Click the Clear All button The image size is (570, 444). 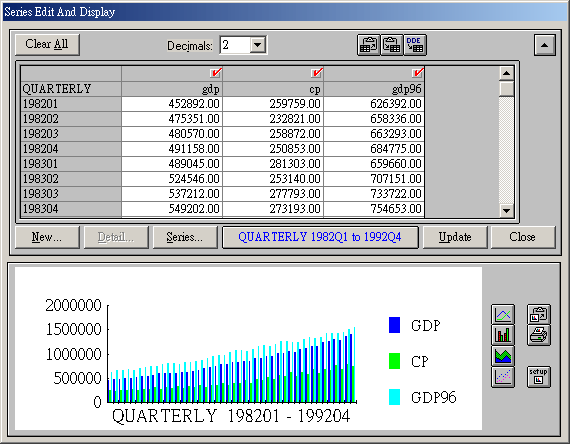(x=47, y=45)
